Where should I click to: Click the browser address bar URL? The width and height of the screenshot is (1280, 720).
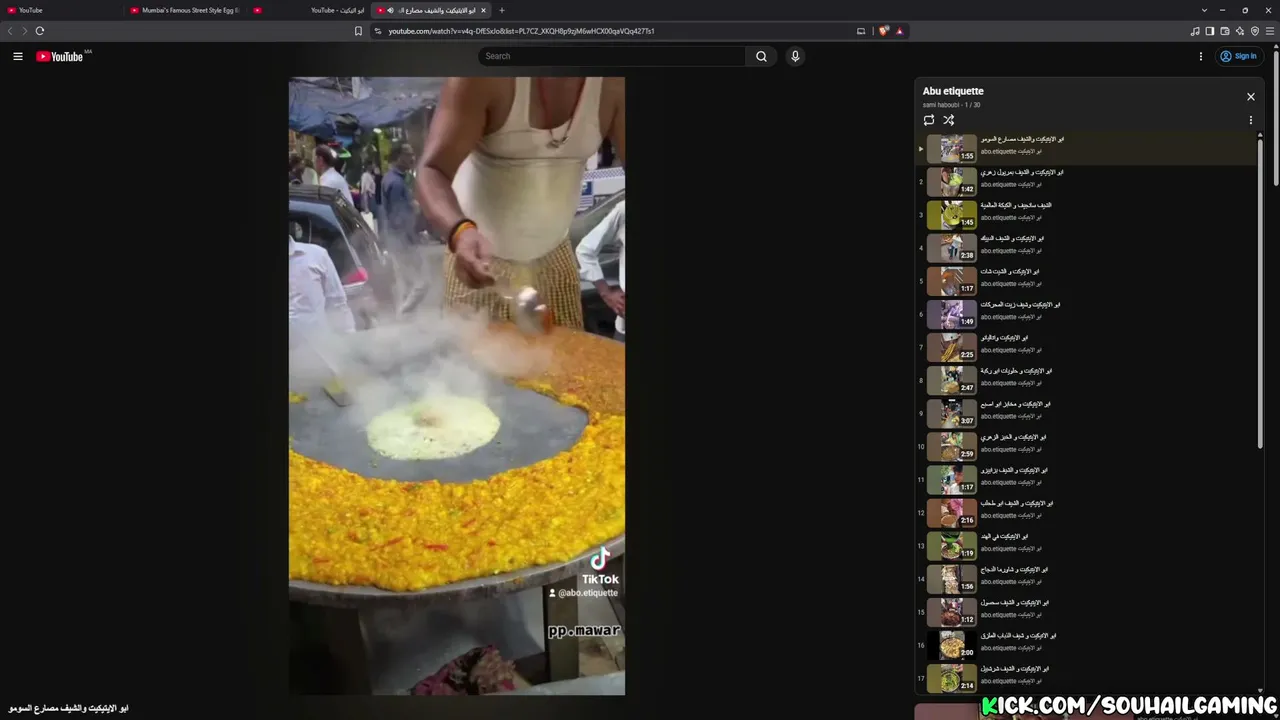[521, 31]
